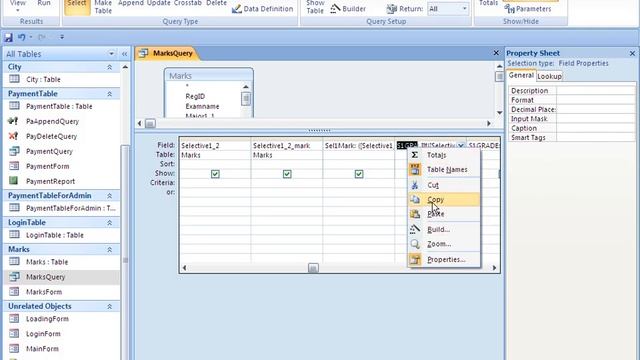Select PaymentTable : Table icon
The height and width of the screenshot is (360, 640).
tap(14, 106)
